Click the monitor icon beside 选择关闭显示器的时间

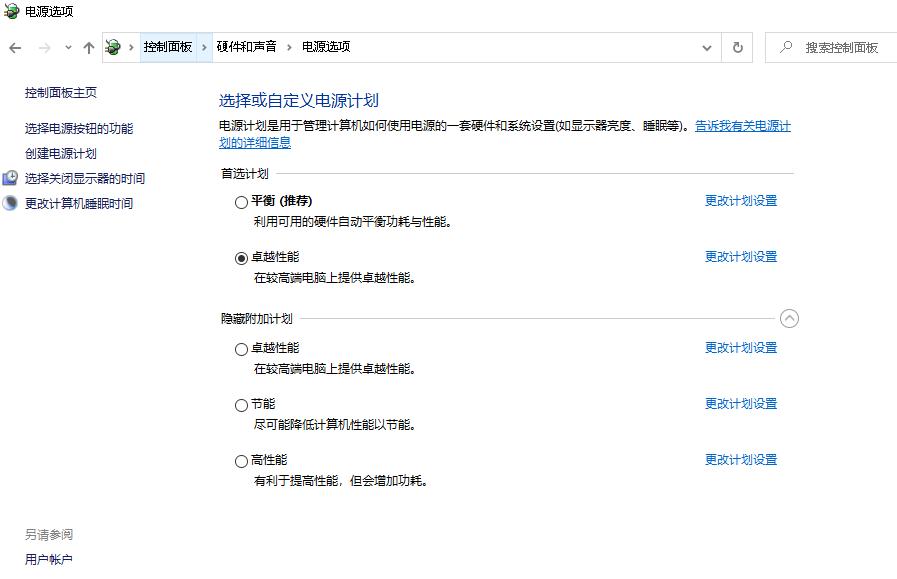pyautogui.click(x=10, y=179)
